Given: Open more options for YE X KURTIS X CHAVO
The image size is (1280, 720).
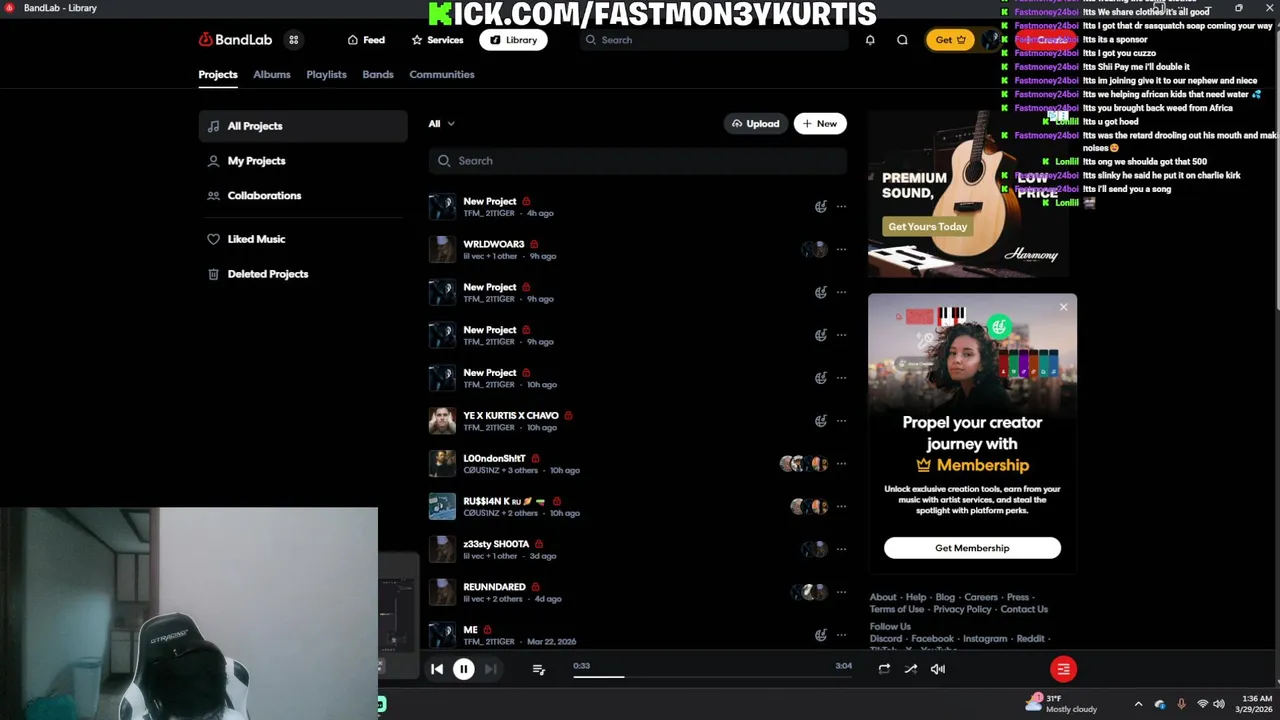Looking at the screenshot, I should coord(841,421).
